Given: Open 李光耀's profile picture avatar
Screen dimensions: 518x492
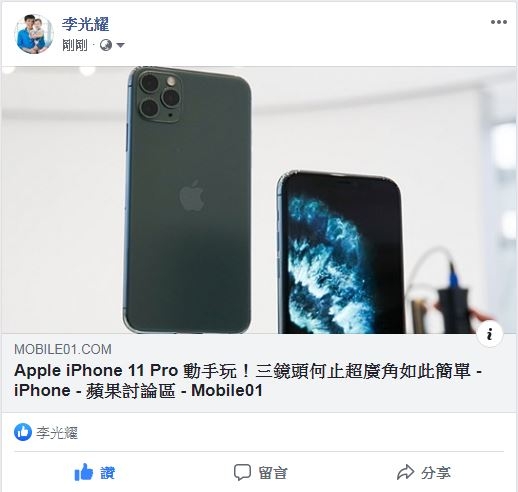Looking at the screenshot, I should coord(34,34).
